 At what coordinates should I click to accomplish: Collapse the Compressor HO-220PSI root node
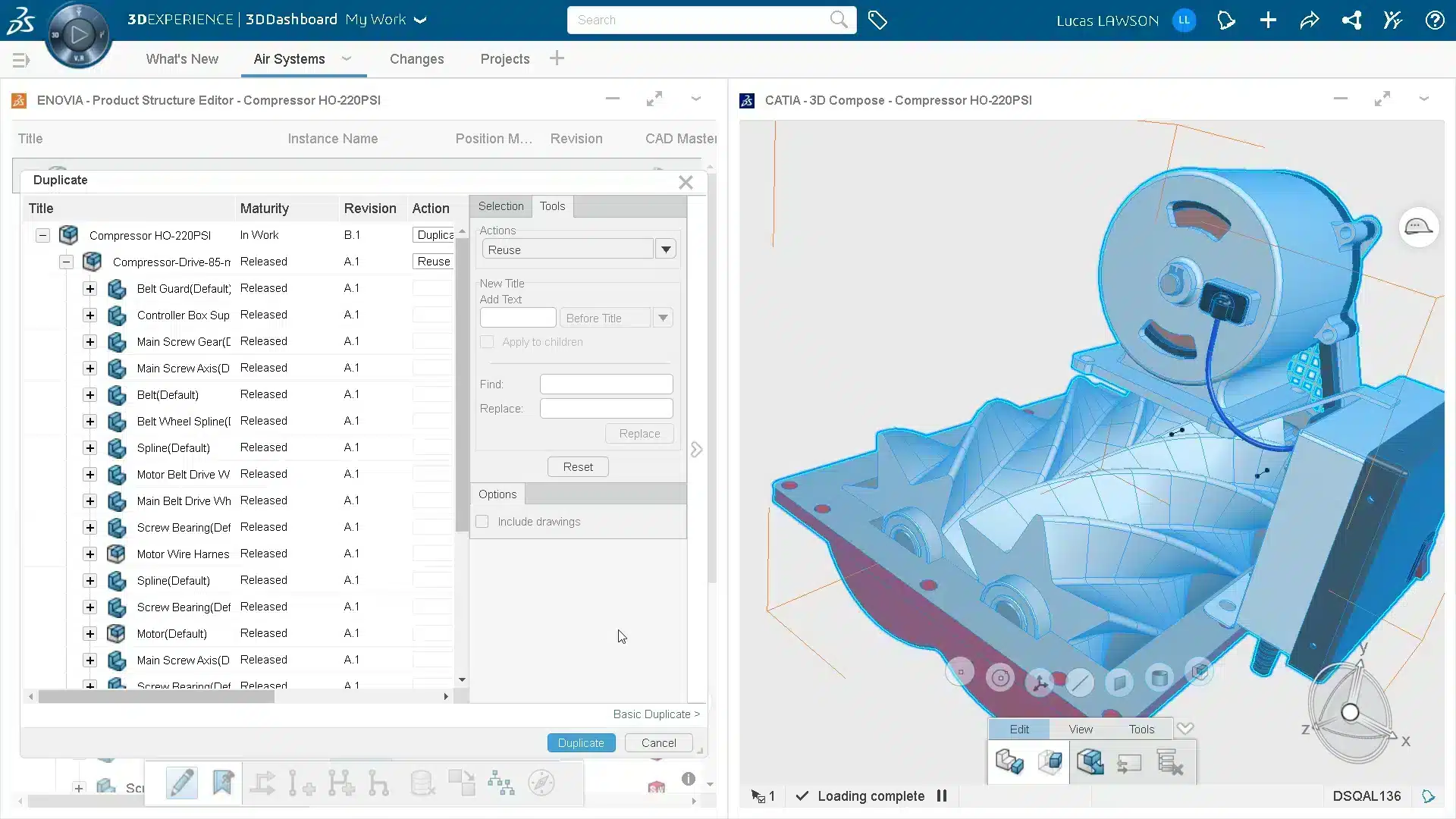click(x=42, y=235)
